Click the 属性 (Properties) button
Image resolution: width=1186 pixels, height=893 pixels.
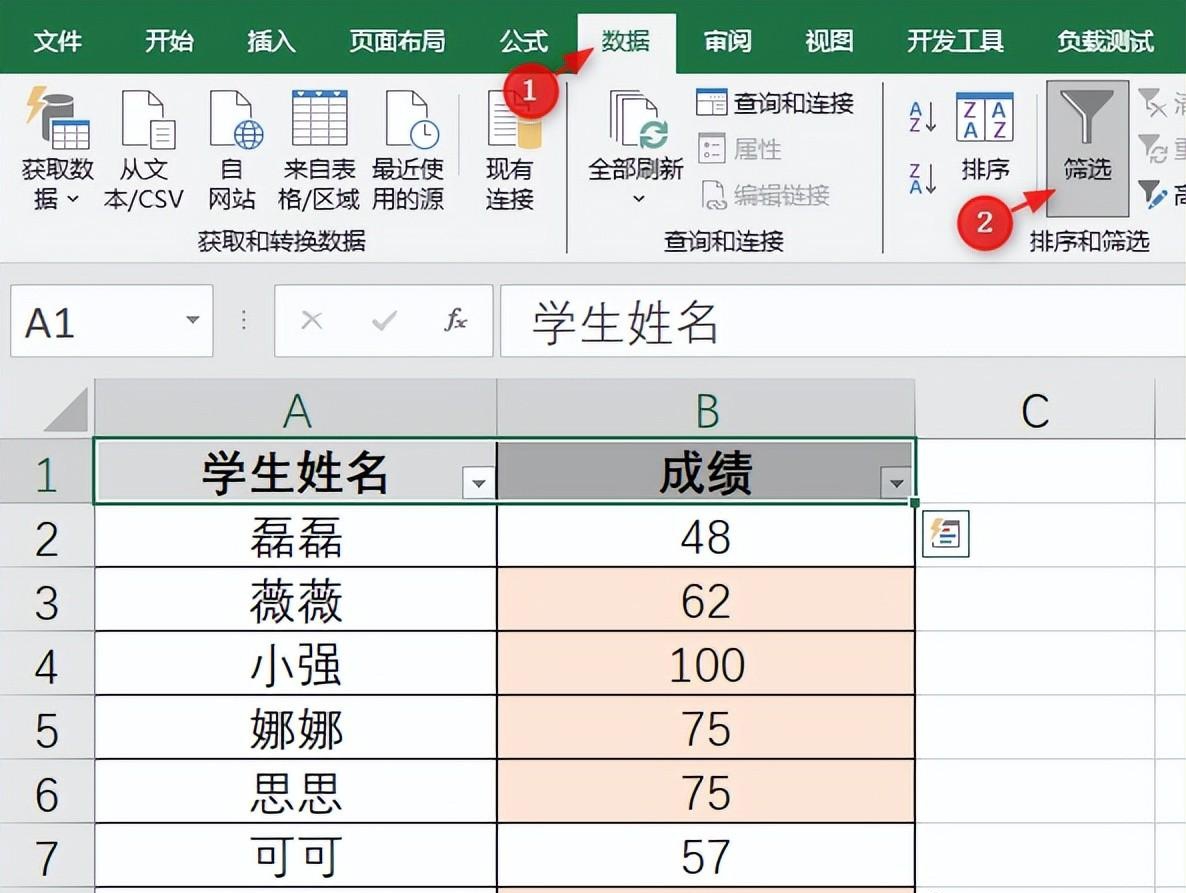click(740, 149)
